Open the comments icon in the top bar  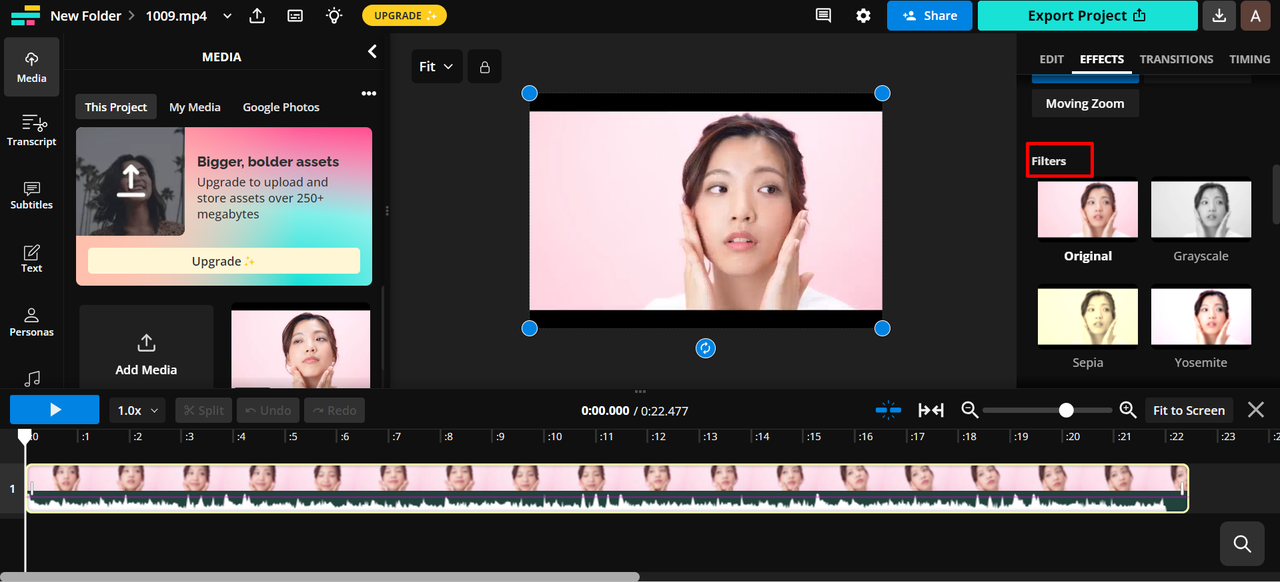[x=823, y=16]
